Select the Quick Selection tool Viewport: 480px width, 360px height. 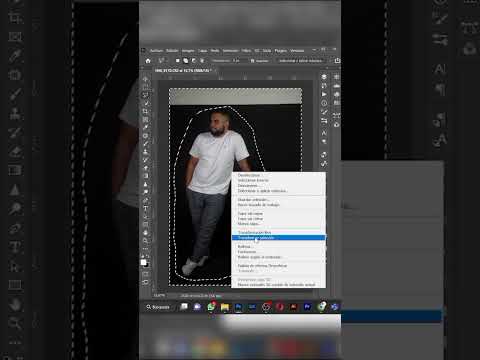click(146, 103)
